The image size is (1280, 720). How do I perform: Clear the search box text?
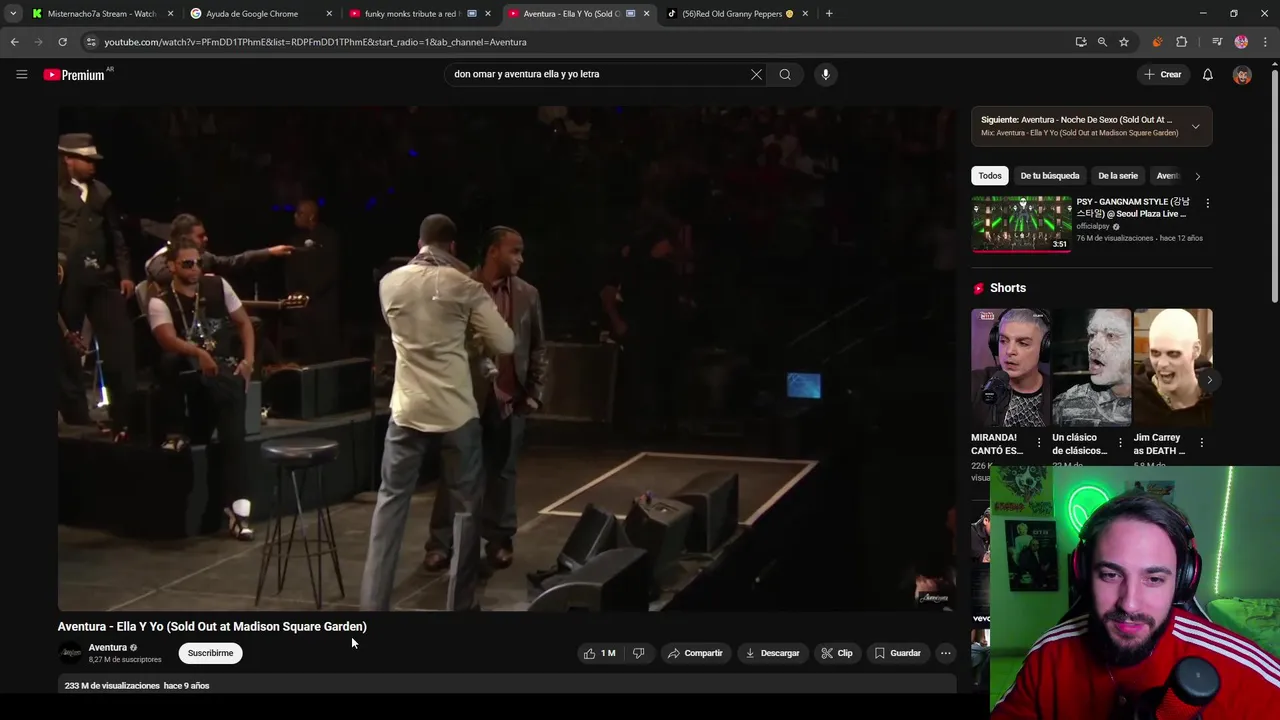(x=756, y=74)
